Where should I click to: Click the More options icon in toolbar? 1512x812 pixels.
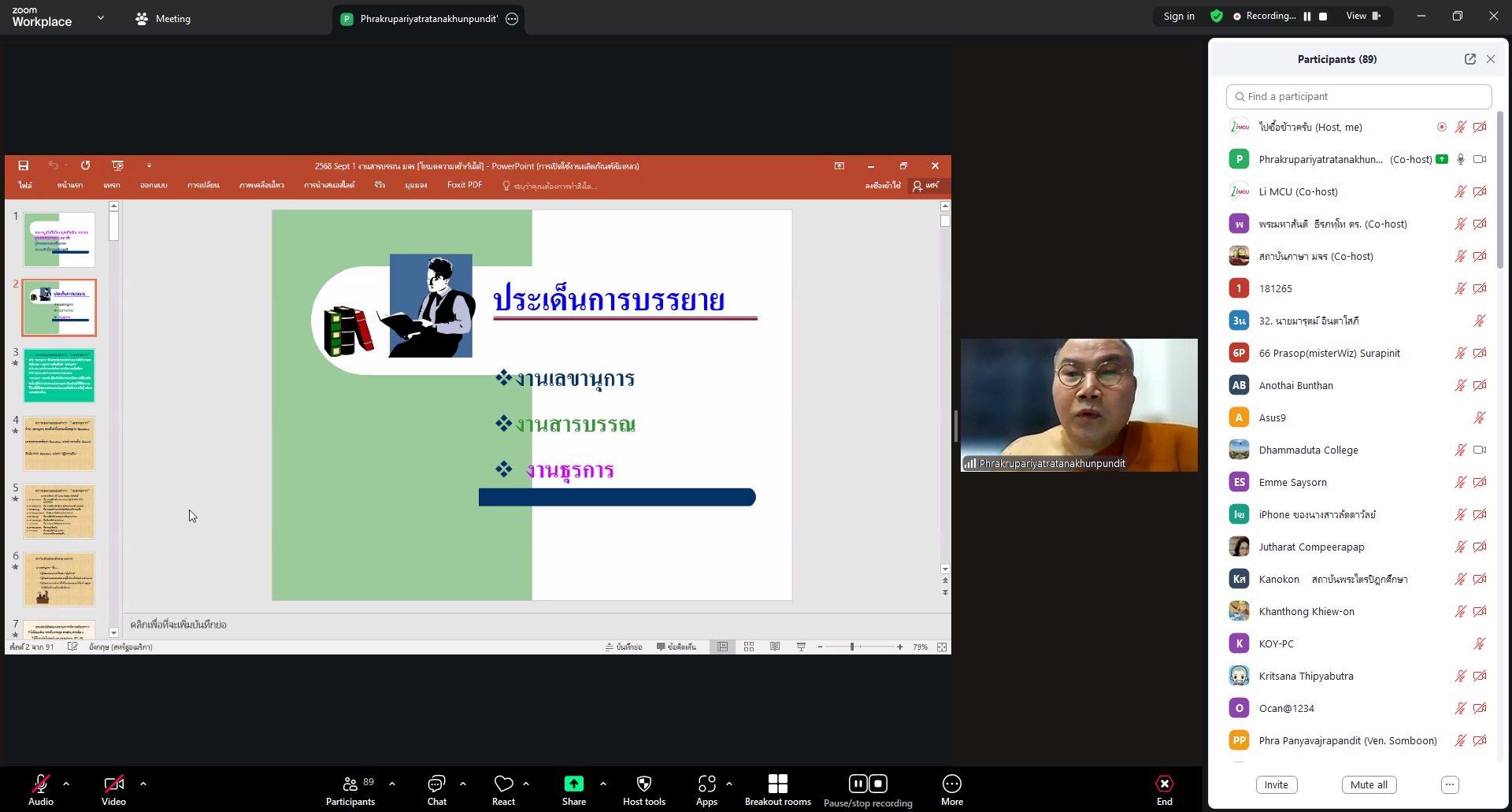click(x=951, y=784)
